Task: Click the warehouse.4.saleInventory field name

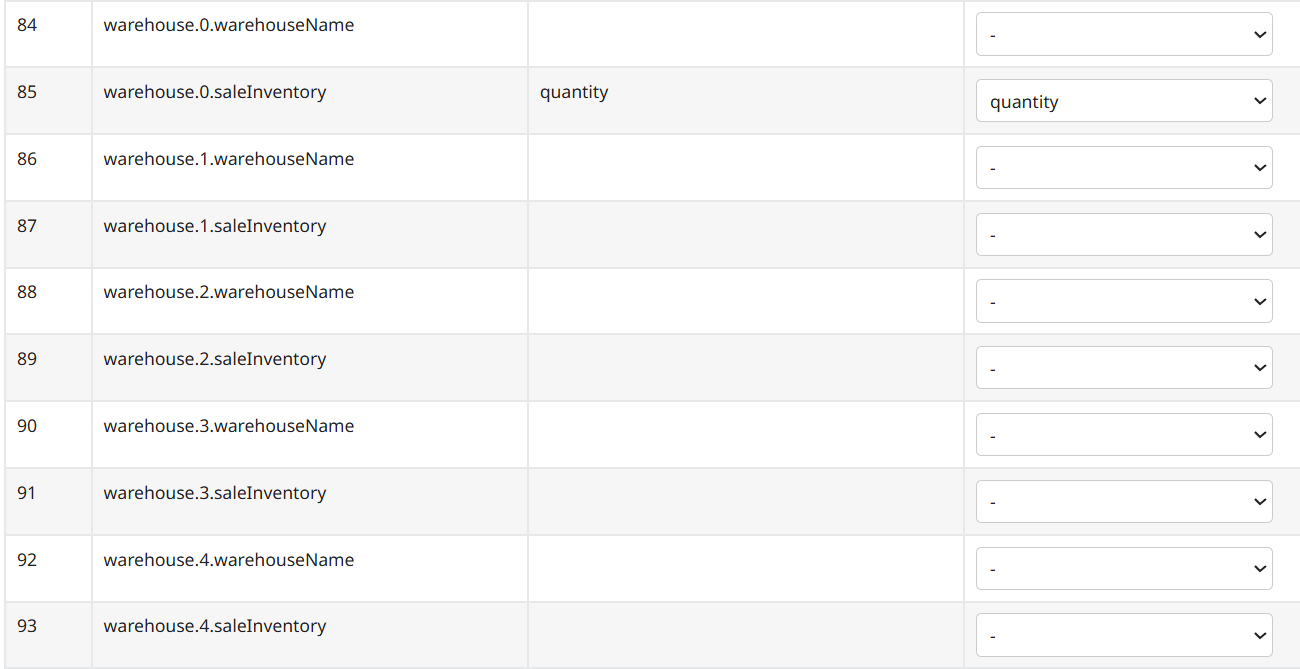Action: pos(215,626)
